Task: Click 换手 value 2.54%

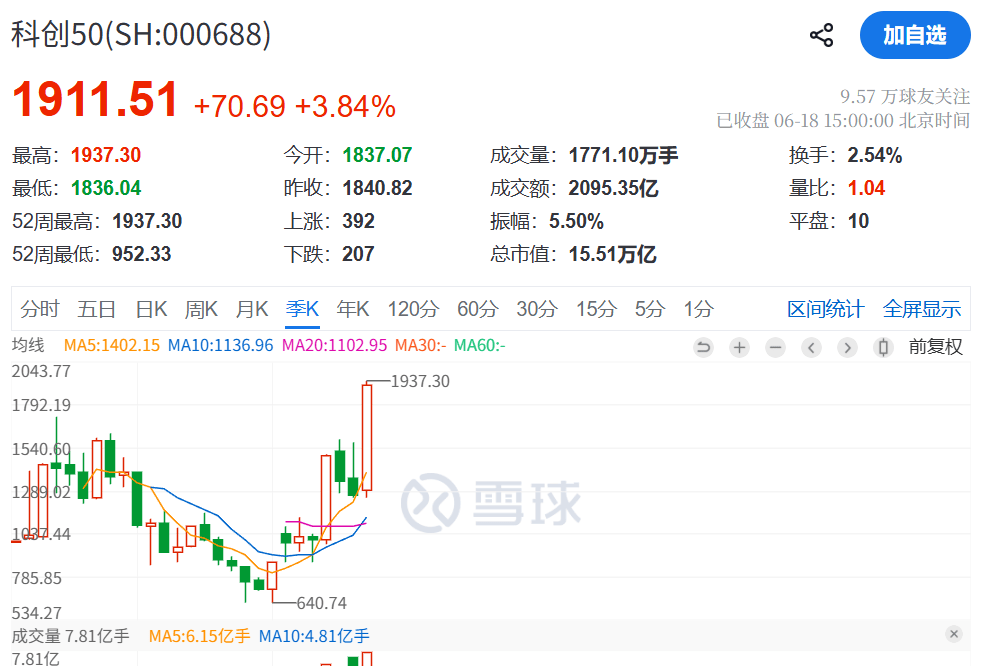Action: coord(875,155)
